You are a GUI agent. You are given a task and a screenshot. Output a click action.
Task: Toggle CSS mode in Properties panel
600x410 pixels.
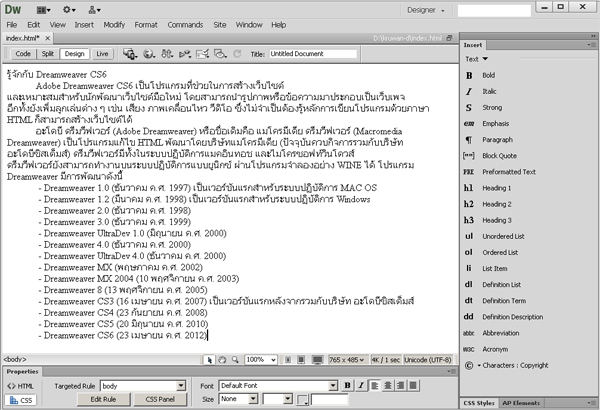pyautogui.click(x=21, y=400)
